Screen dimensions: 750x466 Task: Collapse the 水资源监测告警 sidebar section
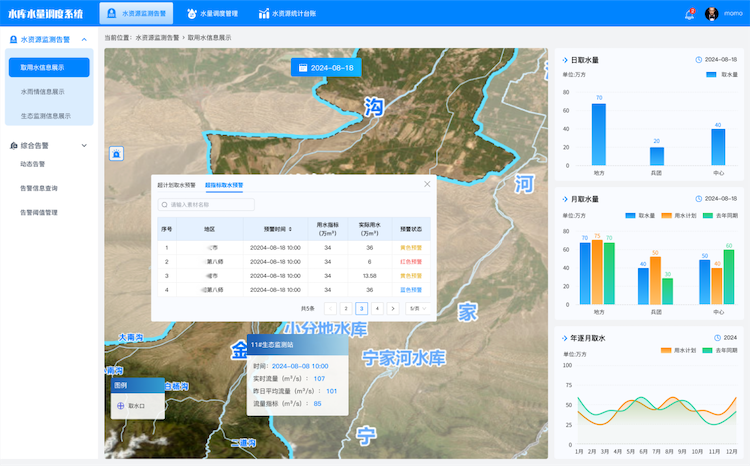[84, 40]
